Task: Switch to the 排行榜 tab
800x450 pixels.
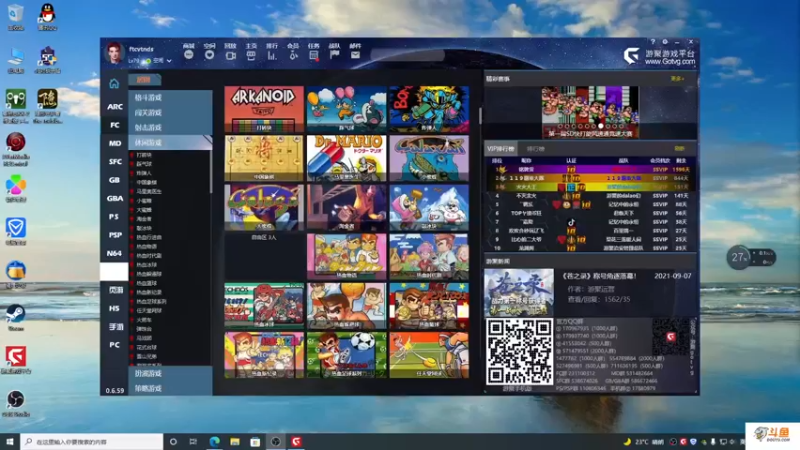Action: pos(535,148)
